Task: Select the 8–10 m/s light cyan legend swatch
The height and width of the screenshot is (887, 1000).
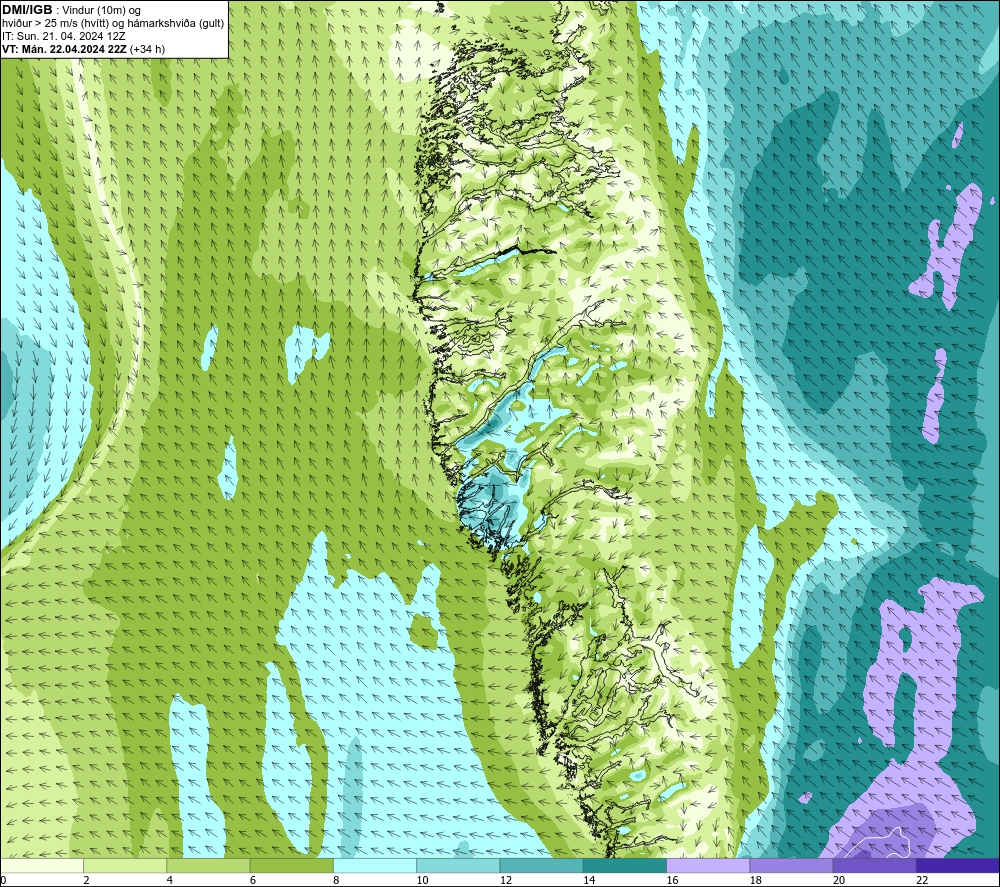Action: (375, 865)
